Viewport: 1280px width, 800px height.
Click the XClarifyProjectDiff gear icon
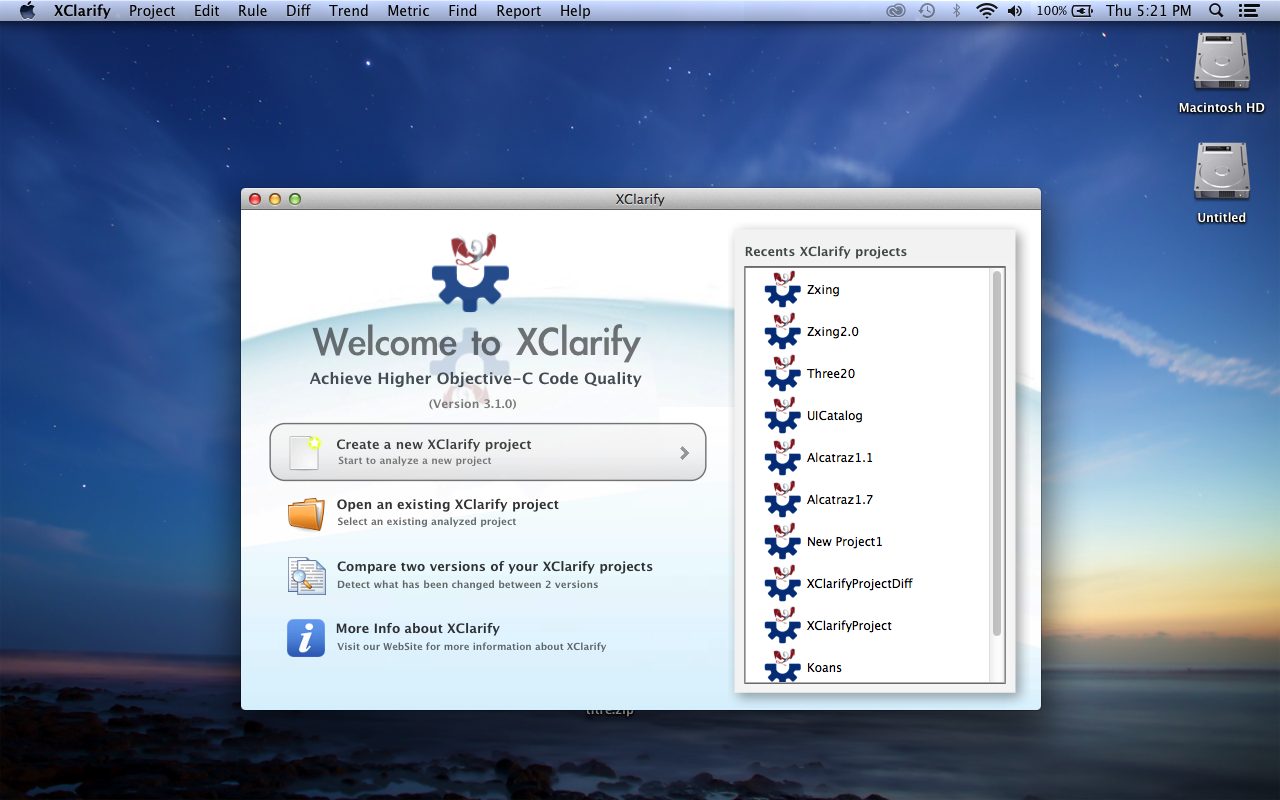782,583
